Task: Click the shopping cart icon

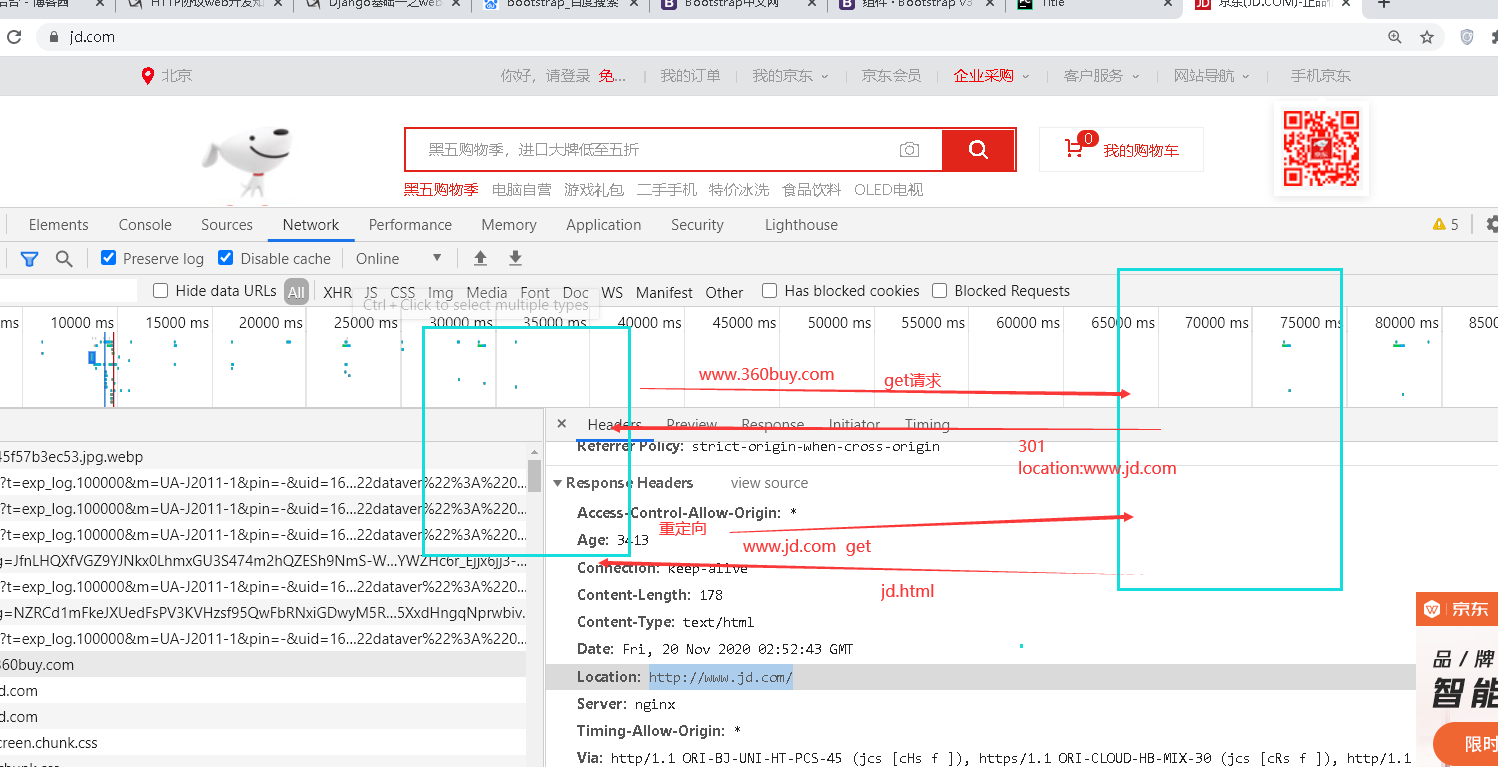Action: 1075,150
